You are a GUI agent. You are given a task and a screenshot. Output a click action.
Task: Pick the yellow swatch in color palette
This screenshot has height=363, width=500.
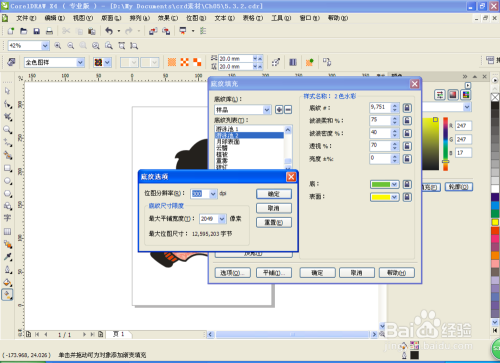[495, 222]
